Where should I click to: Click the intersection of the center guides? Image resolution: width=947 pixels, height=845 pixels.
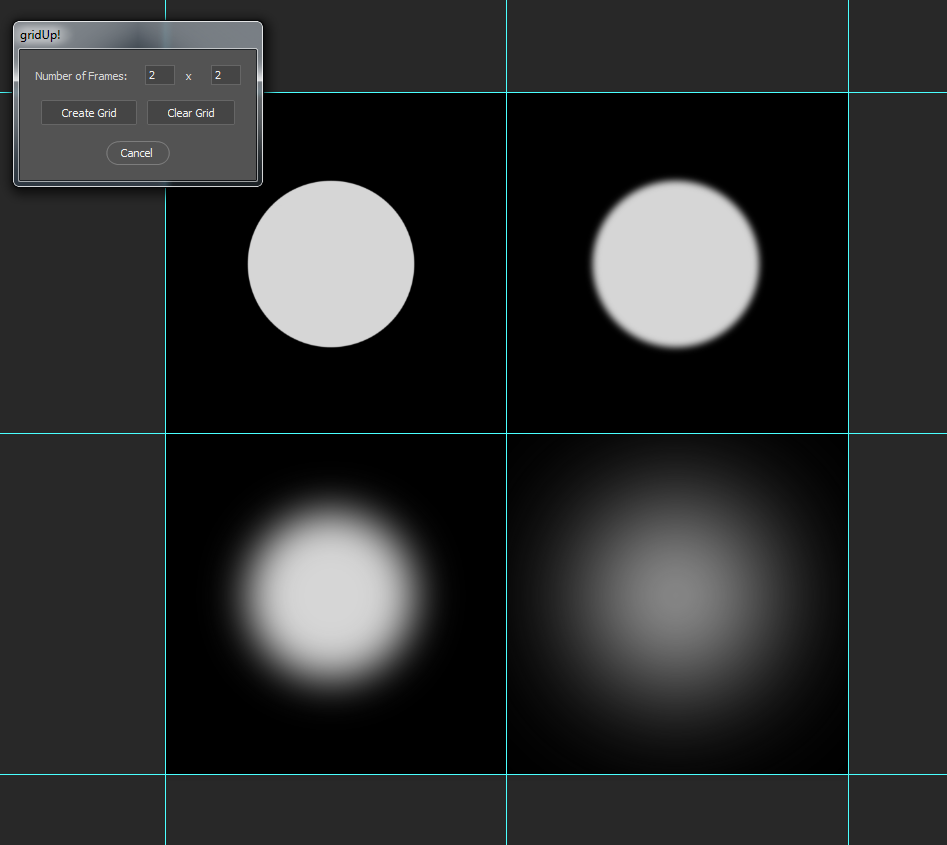[x=506, y=433]
